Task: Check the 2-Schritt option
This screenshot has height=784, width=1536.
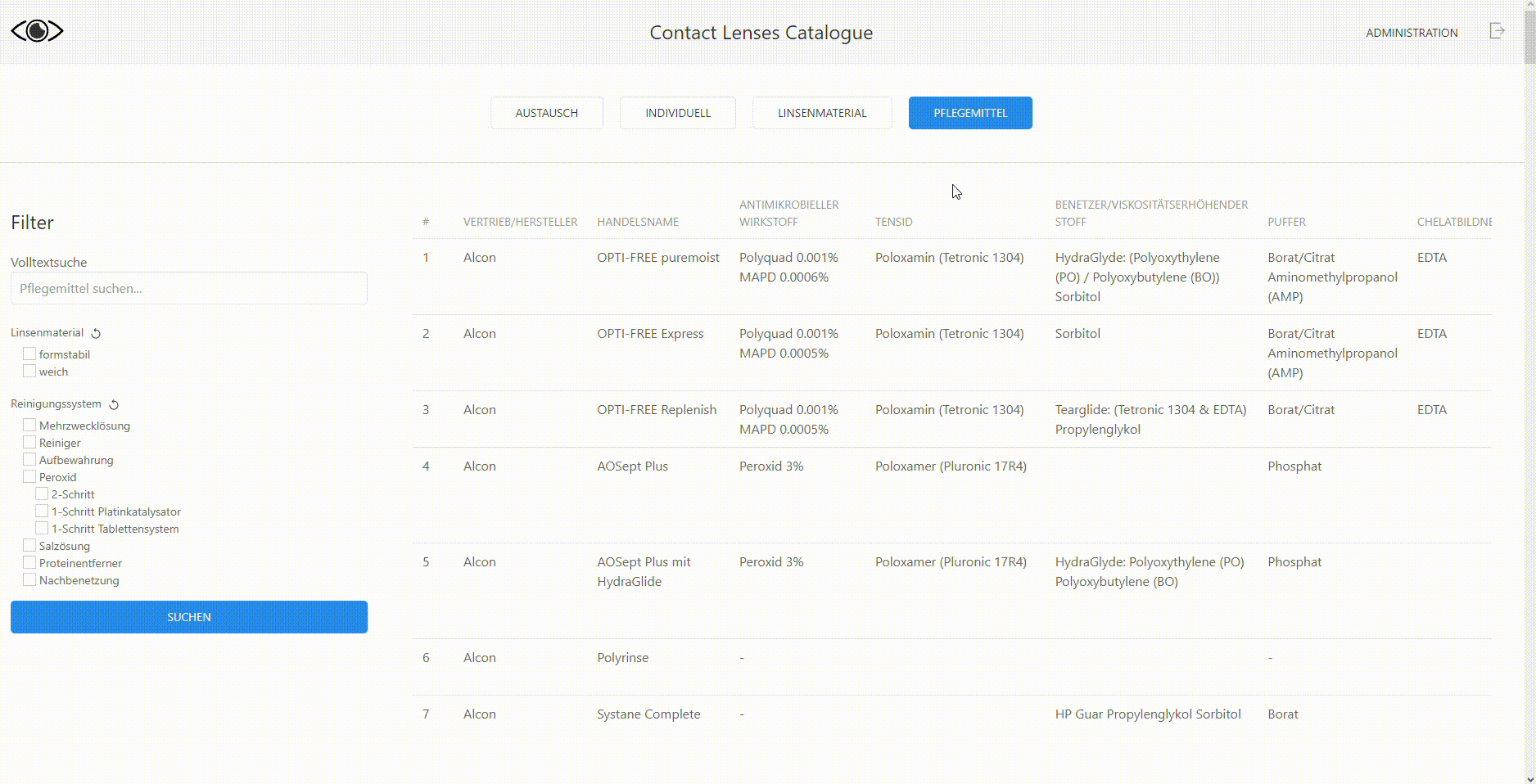Action: [42, 493]
